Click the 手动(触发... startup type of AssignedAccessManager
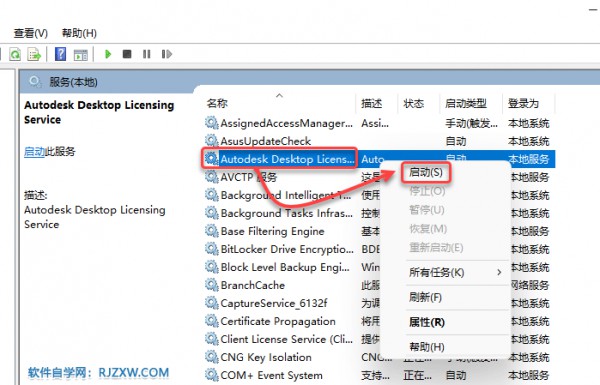Viewport: 600px width, 385px height. [471, 123]
